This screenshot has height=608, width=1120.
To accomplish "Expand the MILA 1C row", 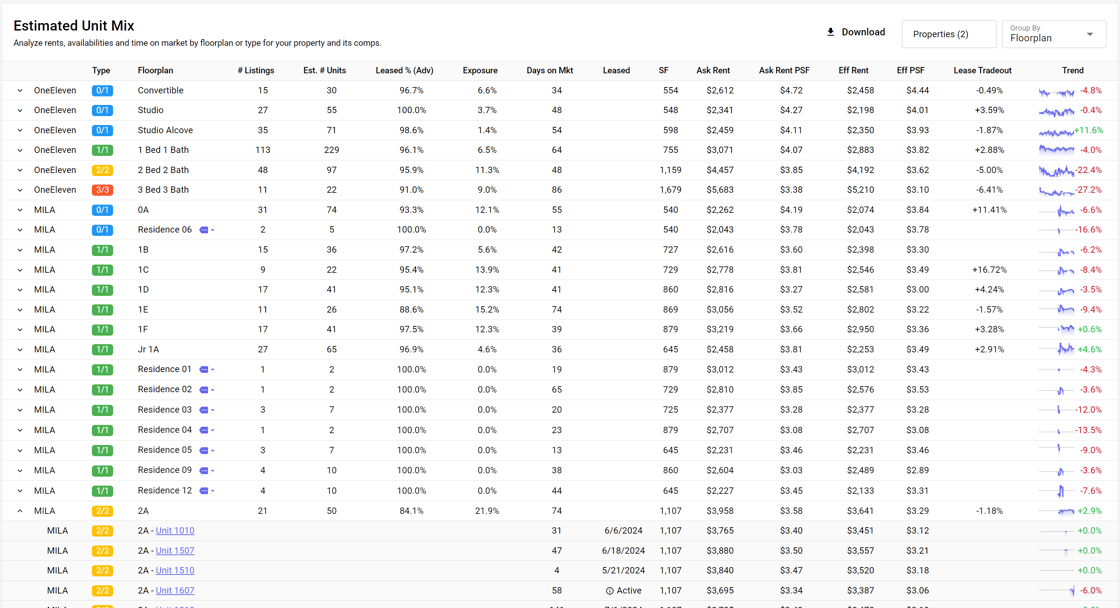I will pyautogui.click(x=20, y=270).
